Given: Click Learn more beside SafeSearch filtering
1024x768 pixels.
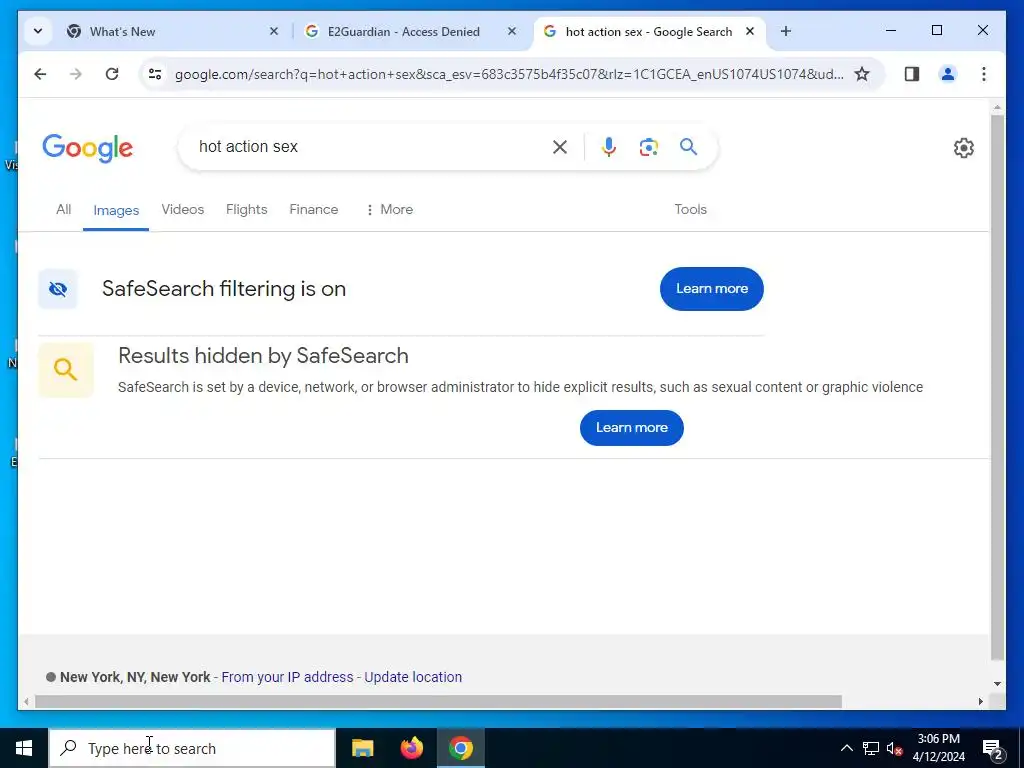Looking at the screenshot, I should (x=712, y=289).
